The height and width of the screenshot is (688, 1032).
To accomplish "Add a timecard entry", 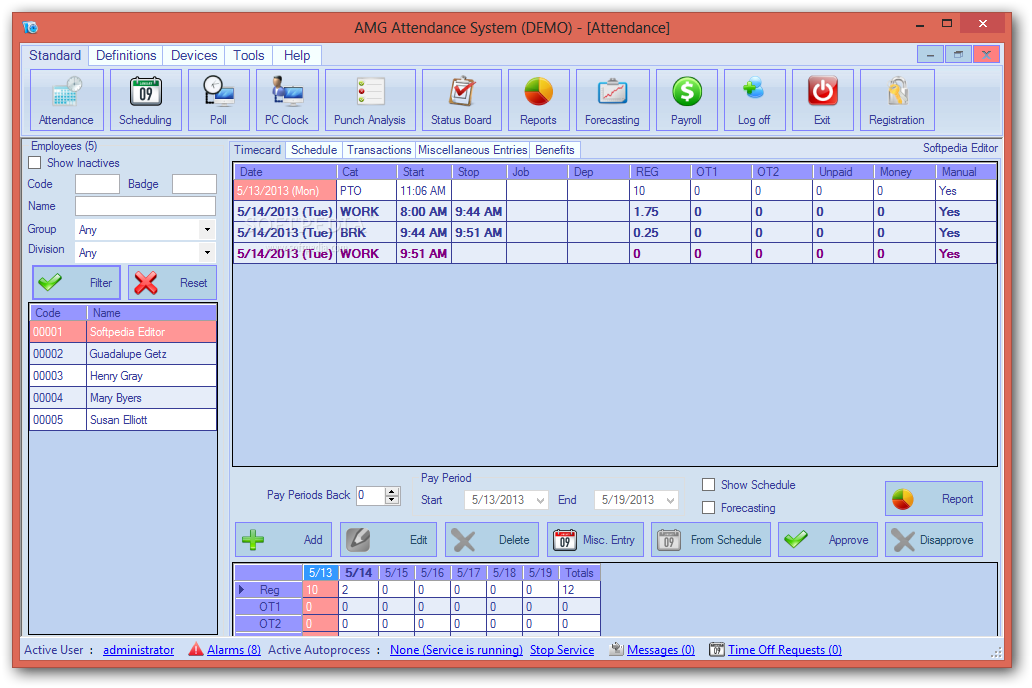I will [284, 540].
